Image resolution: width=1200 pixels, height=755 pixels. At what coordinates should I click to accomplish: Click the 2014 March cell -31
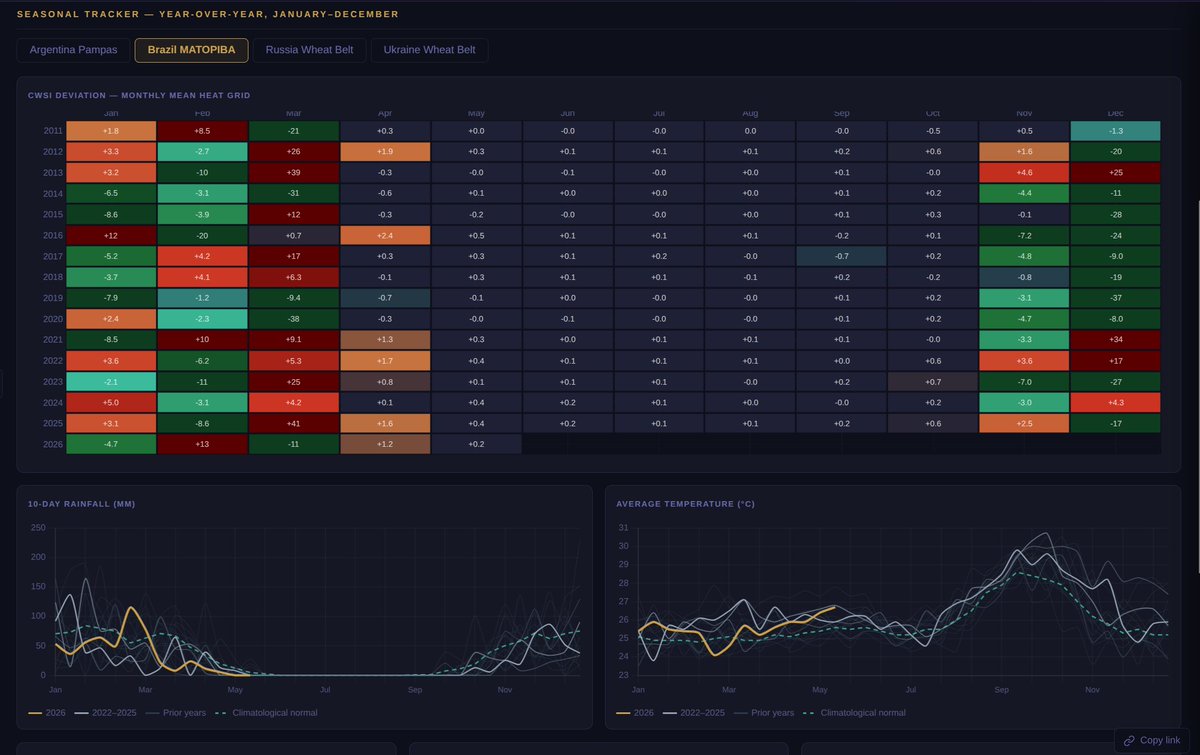(294, 193)
